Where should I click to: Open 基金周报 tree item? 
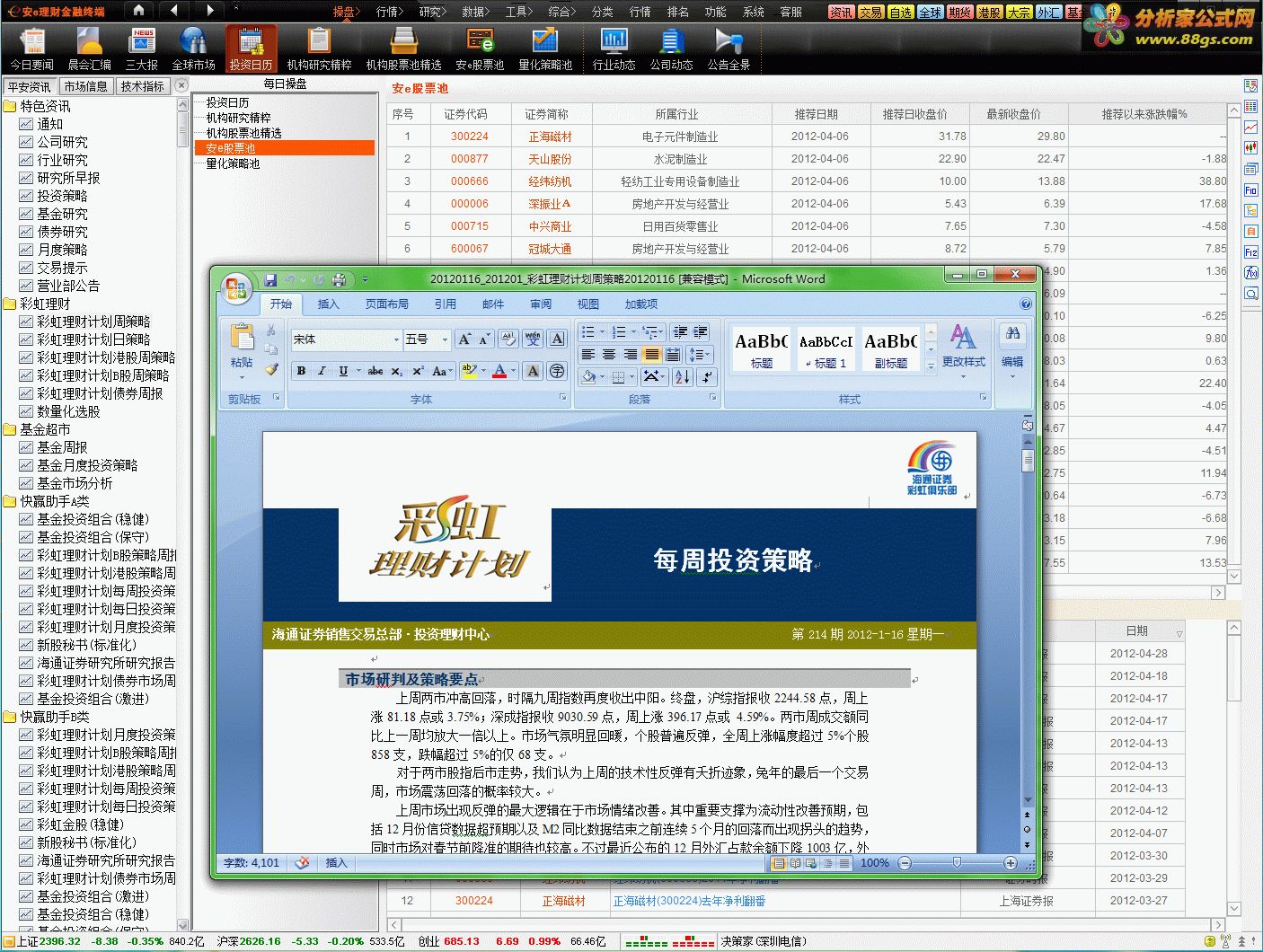62,447
